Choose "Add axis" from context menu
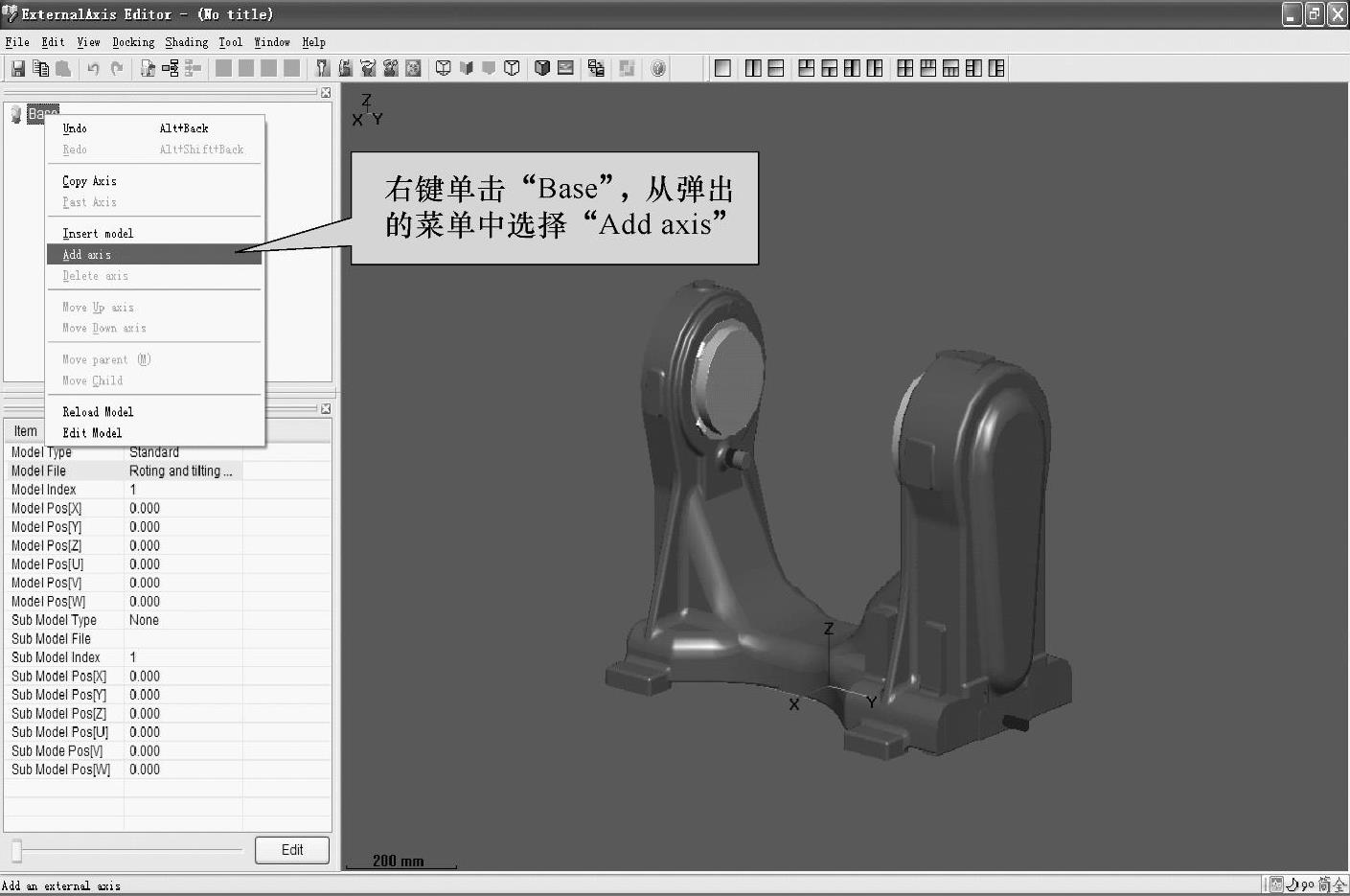Image resolution: width=1350 pixels, height=896 pixels. [87, 255]
